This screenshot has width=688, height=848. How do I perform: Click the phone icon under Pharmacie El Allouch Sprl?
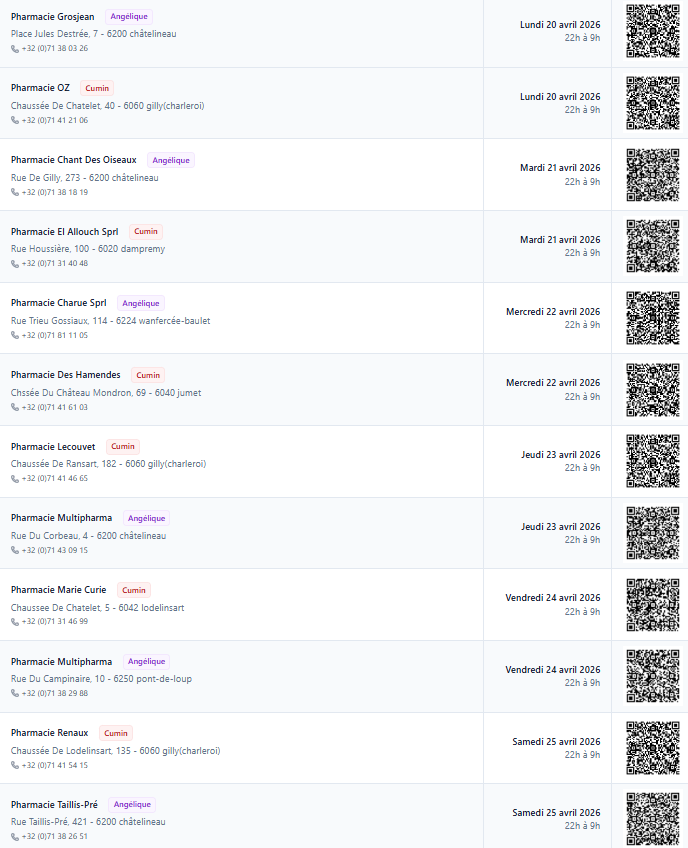[15, 263]
